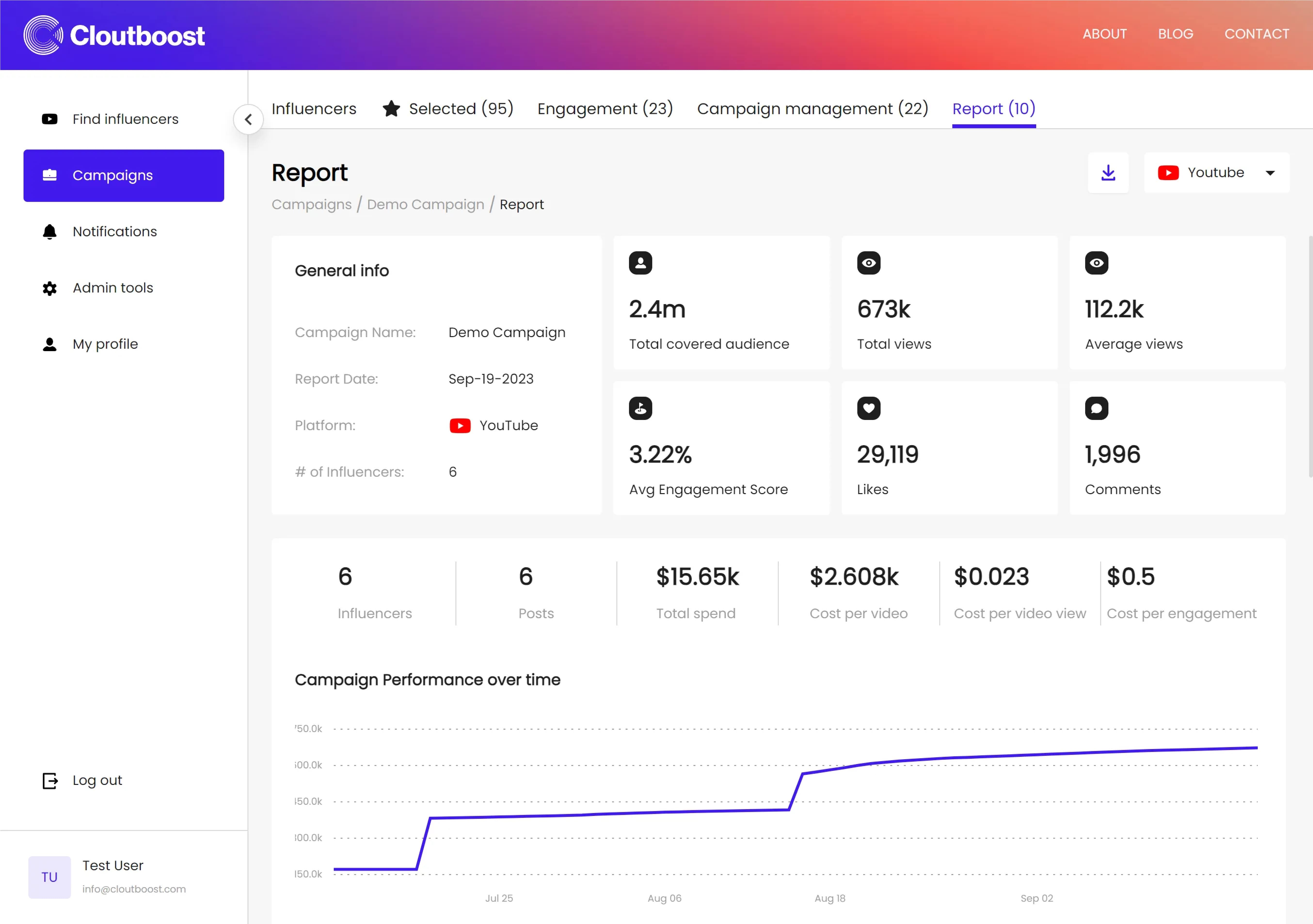Switch to the Influencers tab
Screen dimensions: 1313x924
click(314, 109)
